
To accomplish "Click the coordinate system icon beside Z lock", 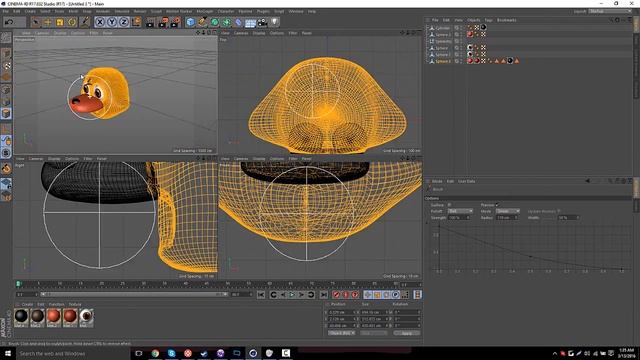I will pos(136,22).
